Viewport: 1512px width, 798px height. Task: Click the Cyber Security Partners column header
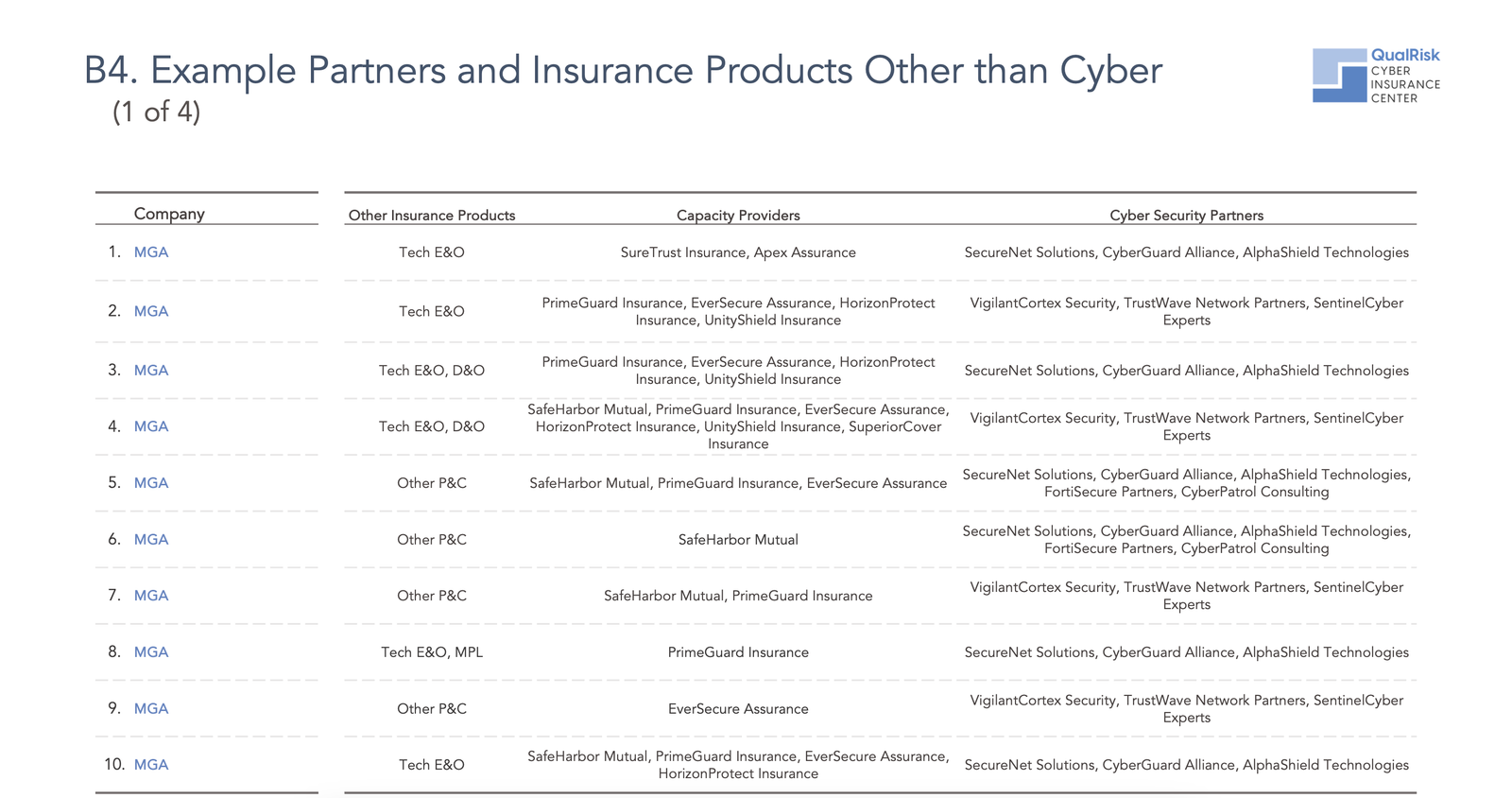click(1186, 216)
